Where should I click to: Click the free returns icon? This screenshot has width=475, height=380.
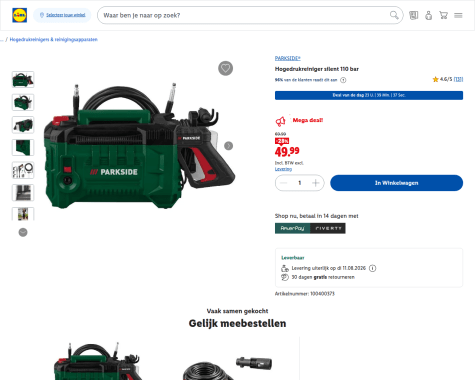pyautogui.click(x=285, y=277)
